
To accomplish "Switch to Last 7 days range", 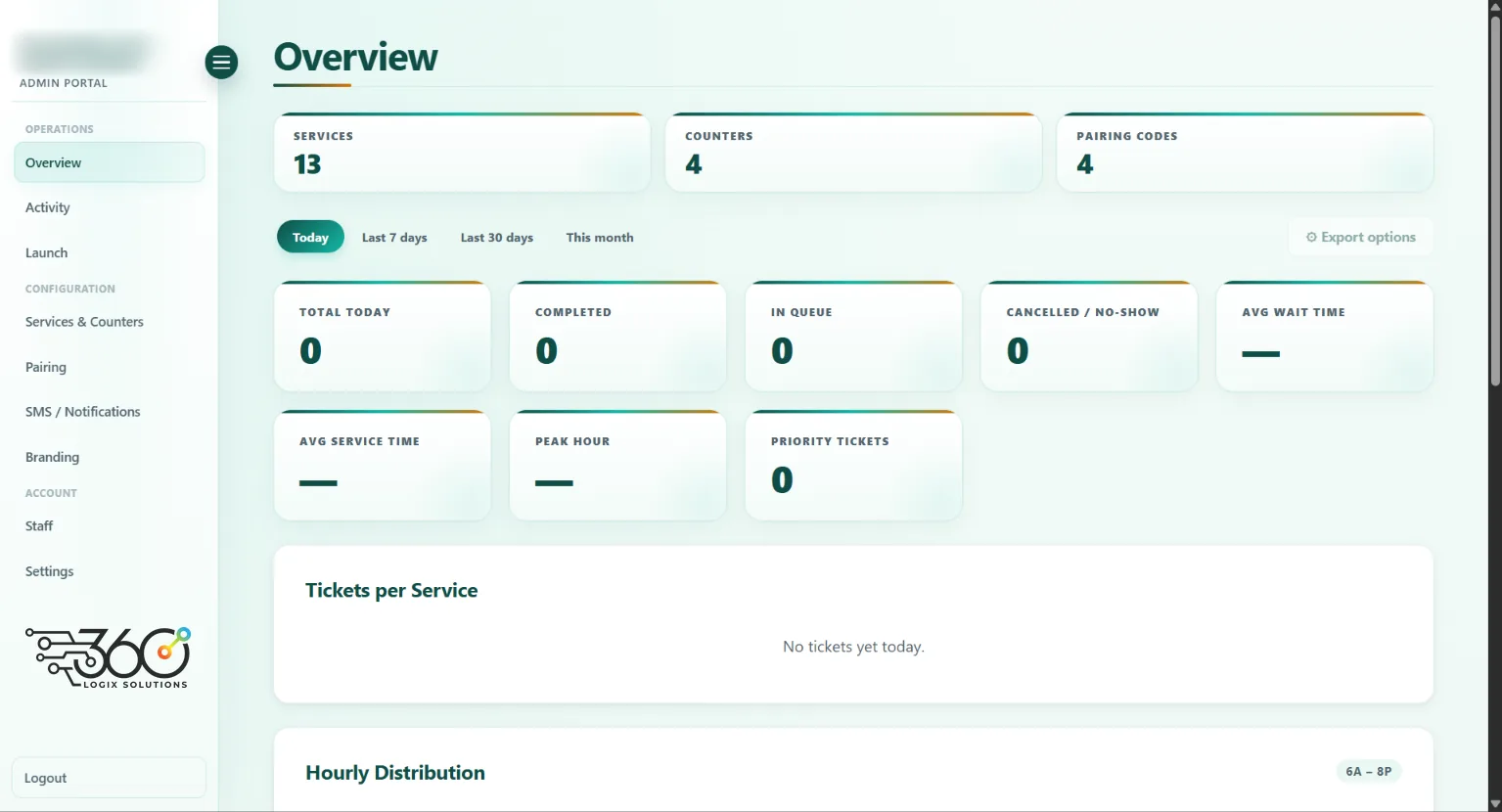I will pos(394,237).
